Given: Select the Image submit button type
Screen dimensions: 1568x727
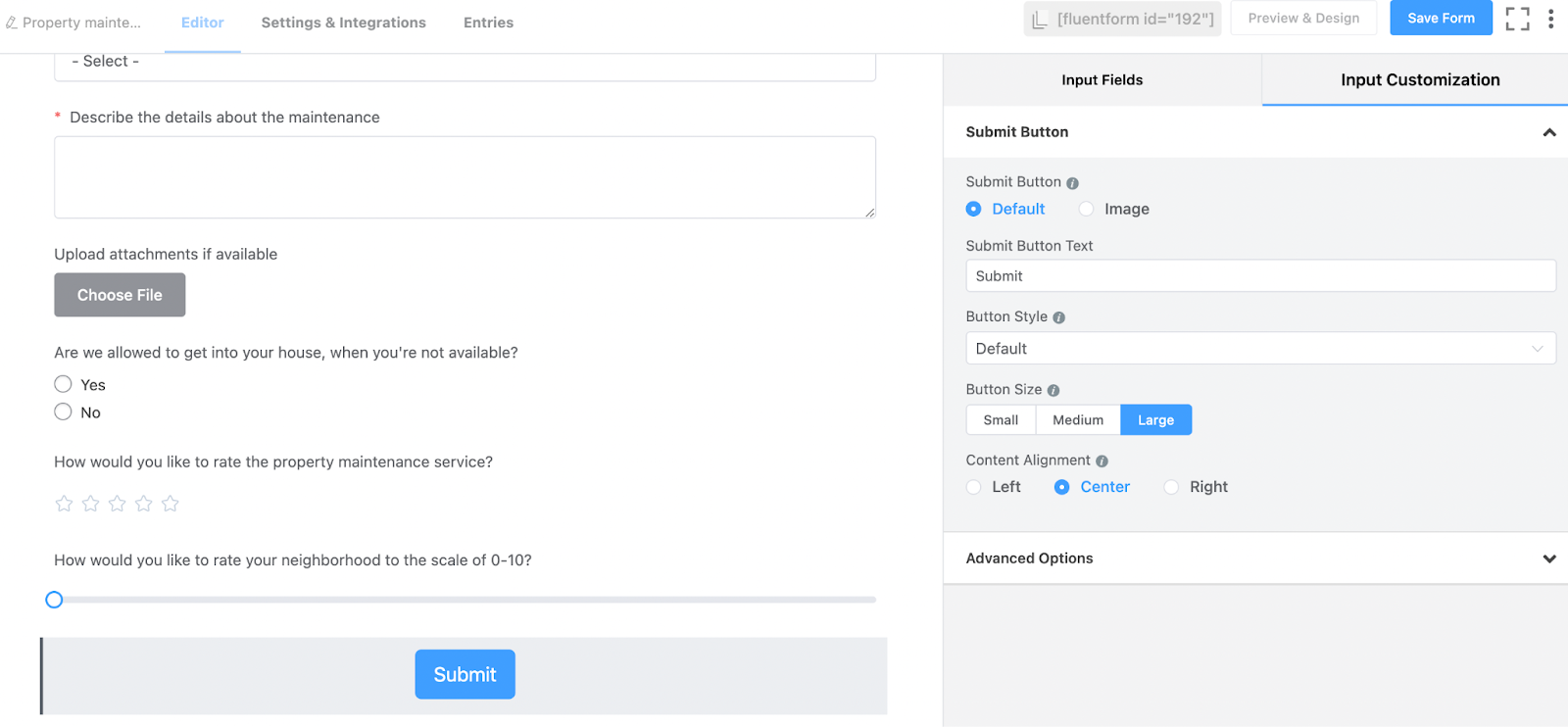Looking at the screenshot, I should coord(1086,209).
